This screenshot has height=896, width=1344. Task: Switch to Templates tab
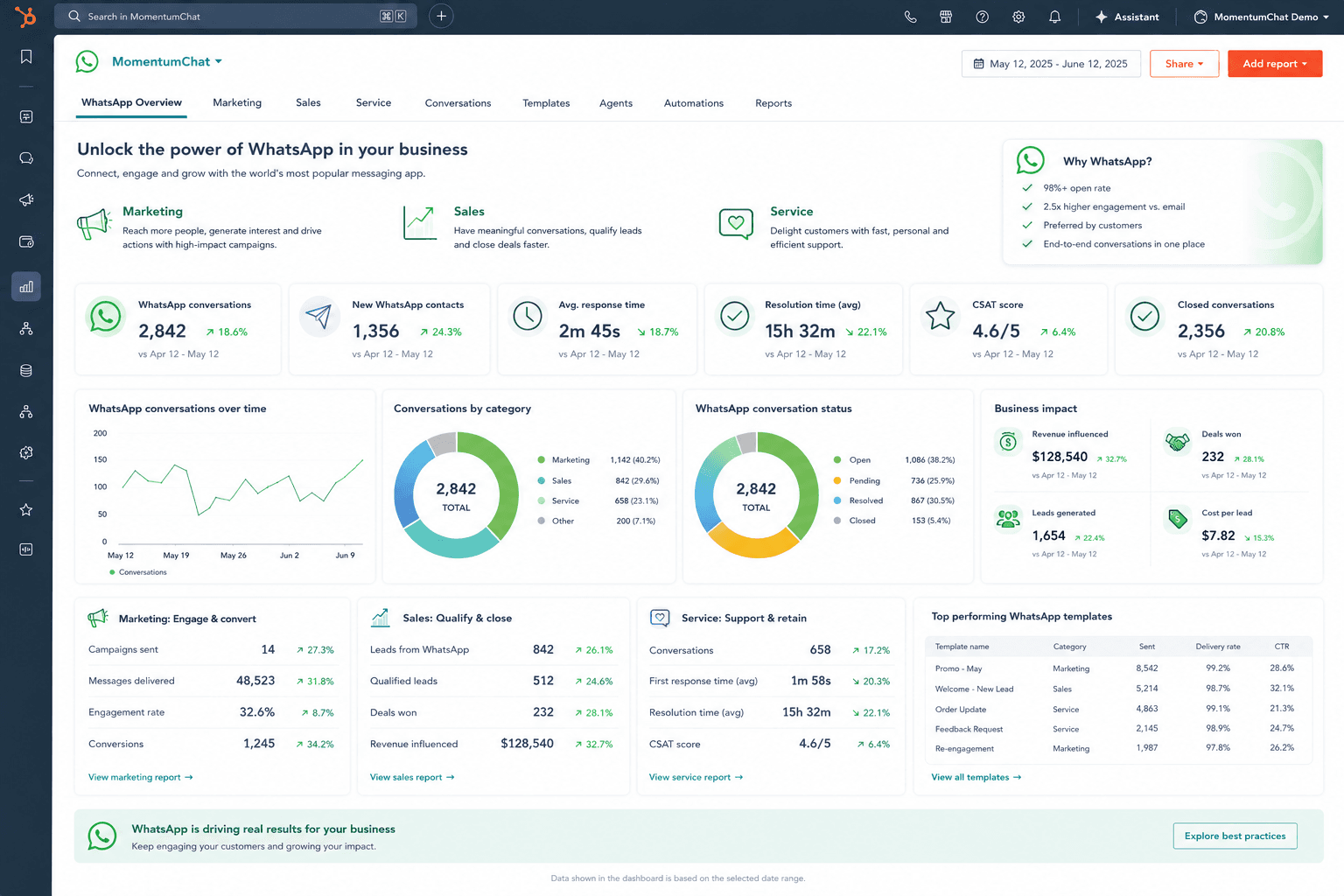(546, 103)
